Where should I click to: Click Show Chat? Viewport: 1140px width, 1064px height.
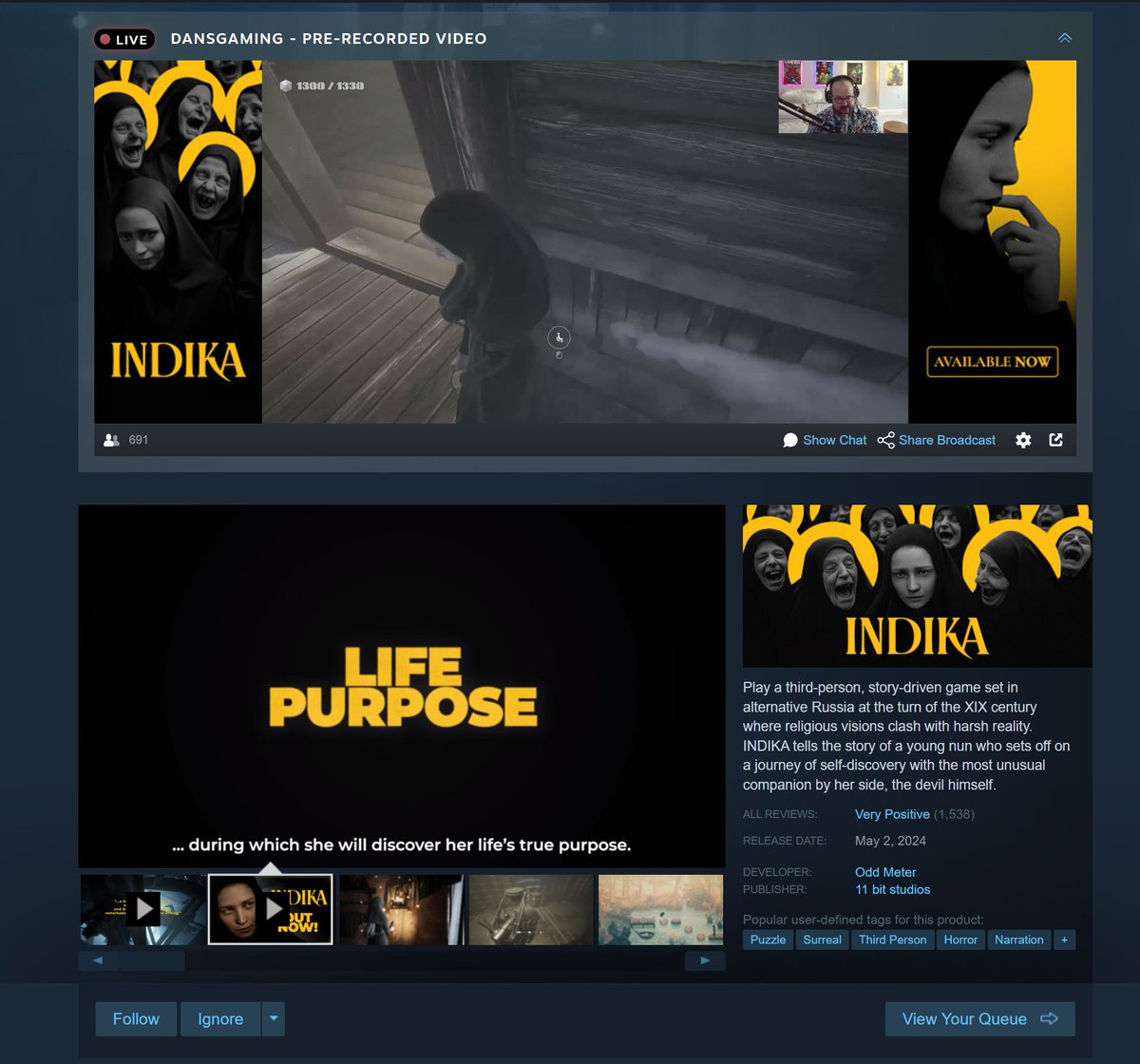click(825, 440)
